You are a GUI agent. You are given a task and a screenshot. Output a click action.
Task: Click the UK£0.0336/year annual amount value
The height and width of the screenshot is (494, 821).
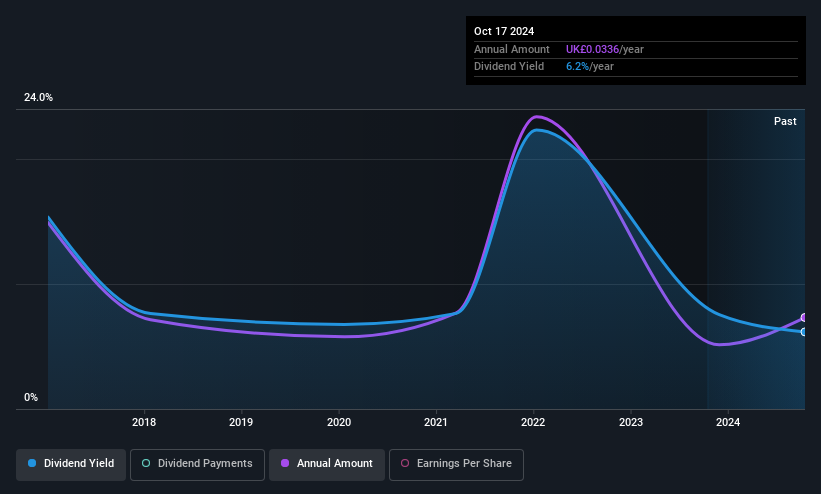click(x=605, y=49)
